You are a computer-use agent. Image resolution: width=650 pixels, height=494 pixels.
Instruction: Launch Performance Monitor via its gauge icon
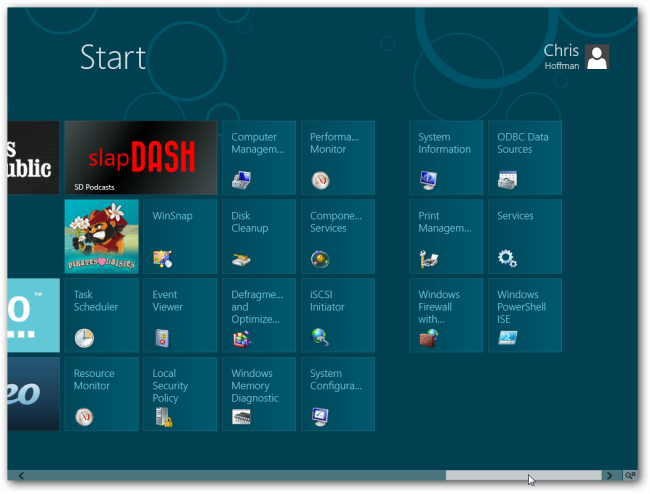click(320, 180)
